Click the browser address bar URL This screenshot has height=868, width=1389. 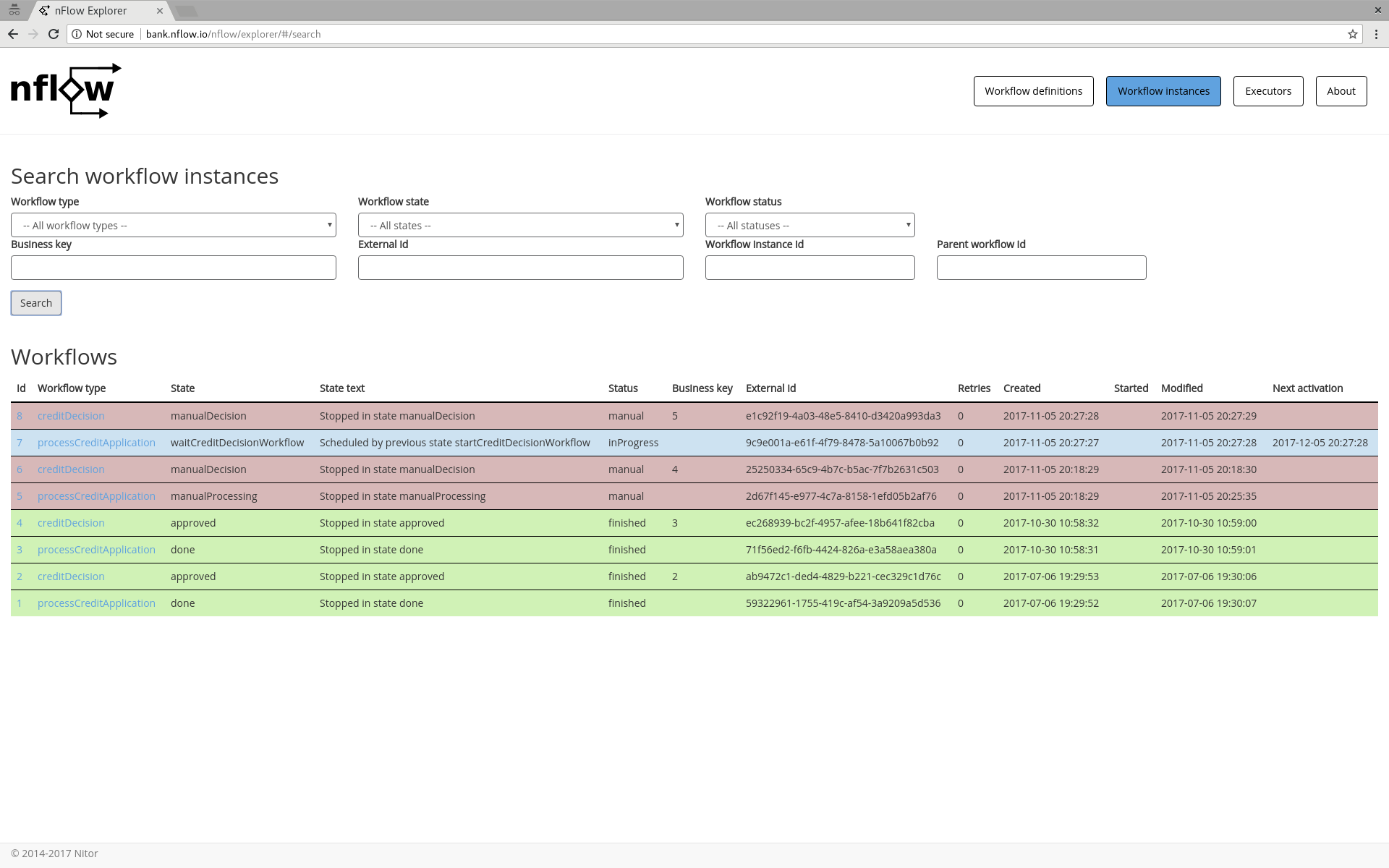pyautogui.click(x=233, y=34)
